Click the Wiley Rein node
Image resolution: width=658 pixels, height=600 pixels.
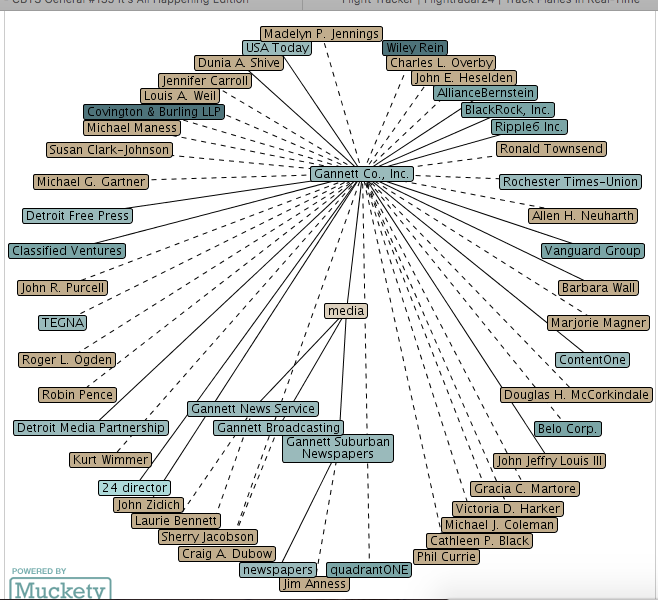click(415, 48)
